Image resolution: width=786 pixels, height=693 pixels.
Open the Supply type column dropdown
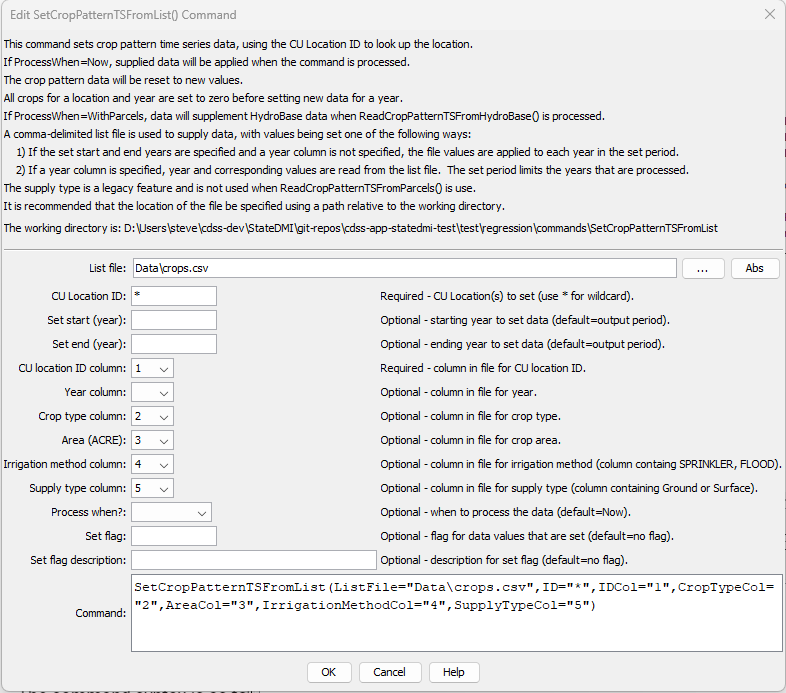[x=152, y=488]
